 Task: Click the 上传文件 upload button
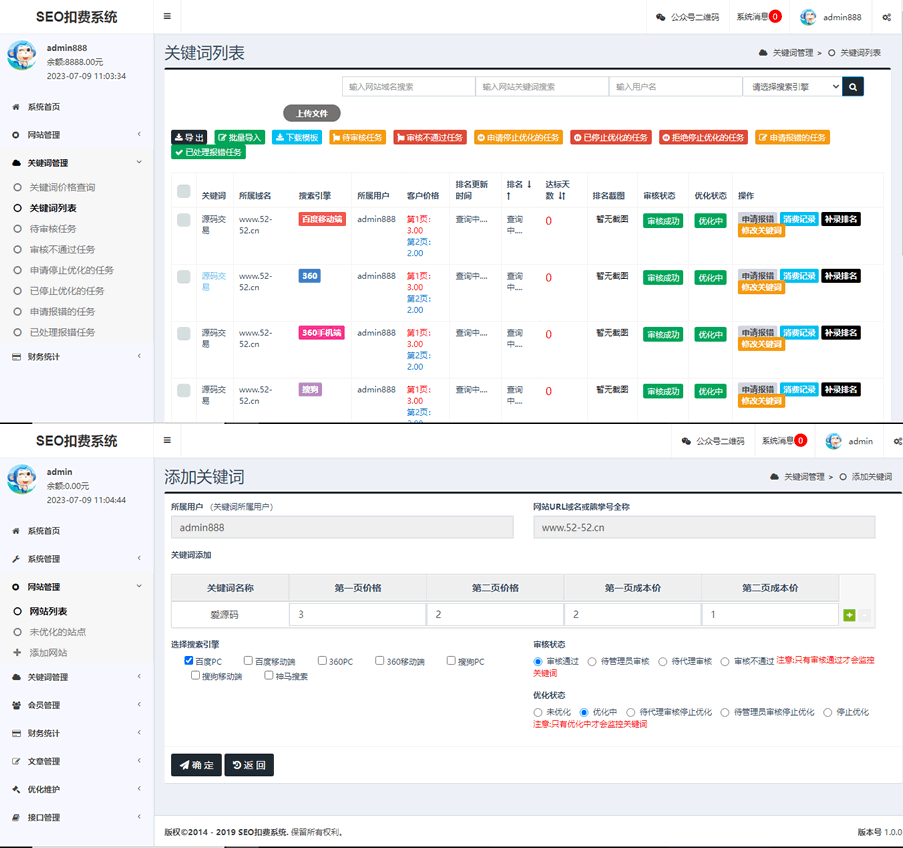pyautogui.click(x=312, y=113)
